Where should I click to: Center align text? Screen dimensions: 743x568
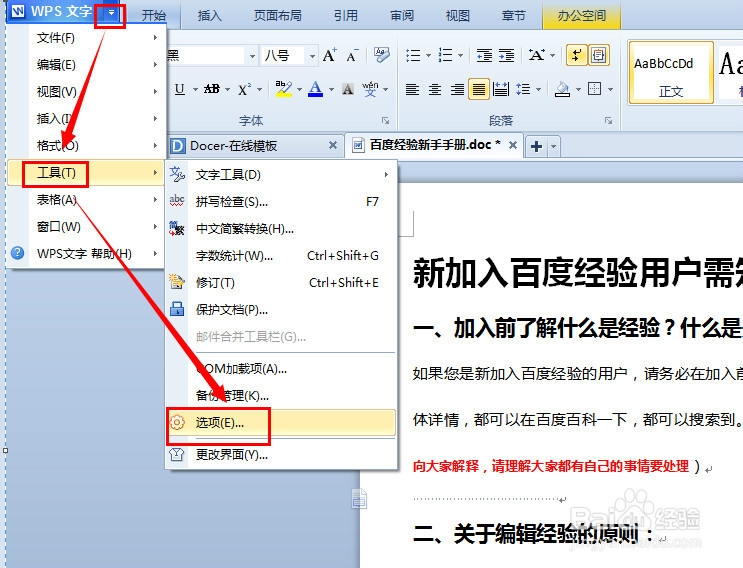click(435, 89)
